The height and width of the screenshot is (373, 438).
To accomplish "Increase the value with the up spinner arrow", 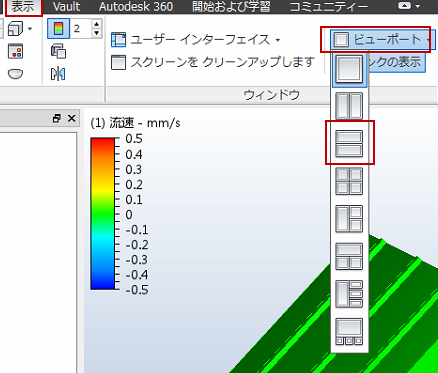I will 96,24.
